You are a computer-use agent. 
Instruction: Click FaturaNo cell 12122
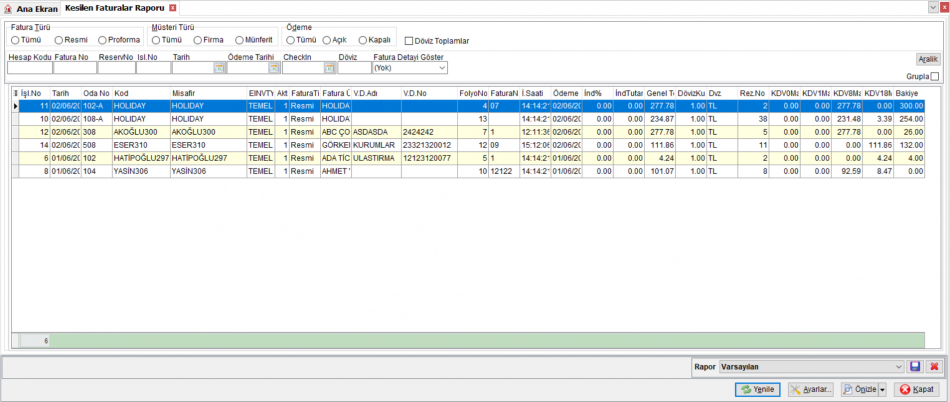pyautogui.click(x=503, y=171)
